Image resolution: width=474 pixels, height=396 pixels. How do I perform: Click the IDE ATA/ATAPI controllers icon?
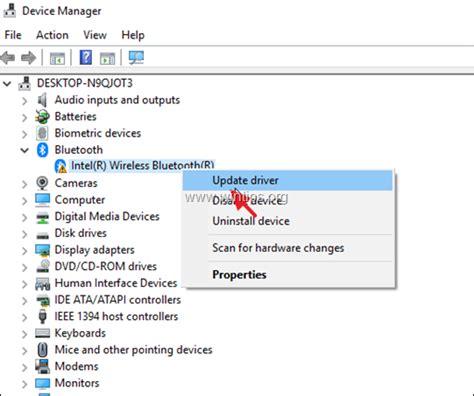click(43, 300)
